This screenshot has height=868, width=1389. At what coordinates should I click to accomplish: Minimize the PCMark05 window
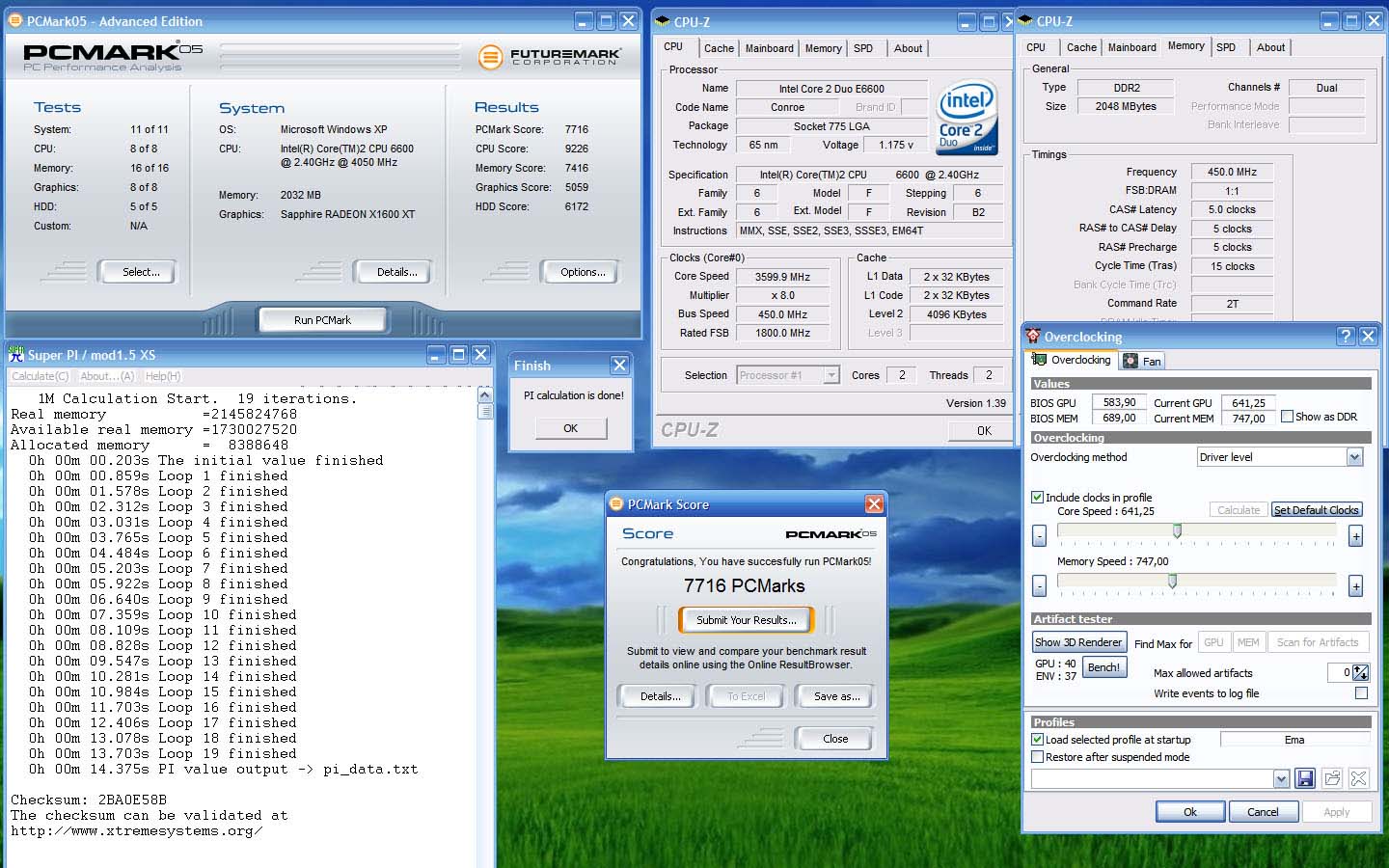pos(584,20)
